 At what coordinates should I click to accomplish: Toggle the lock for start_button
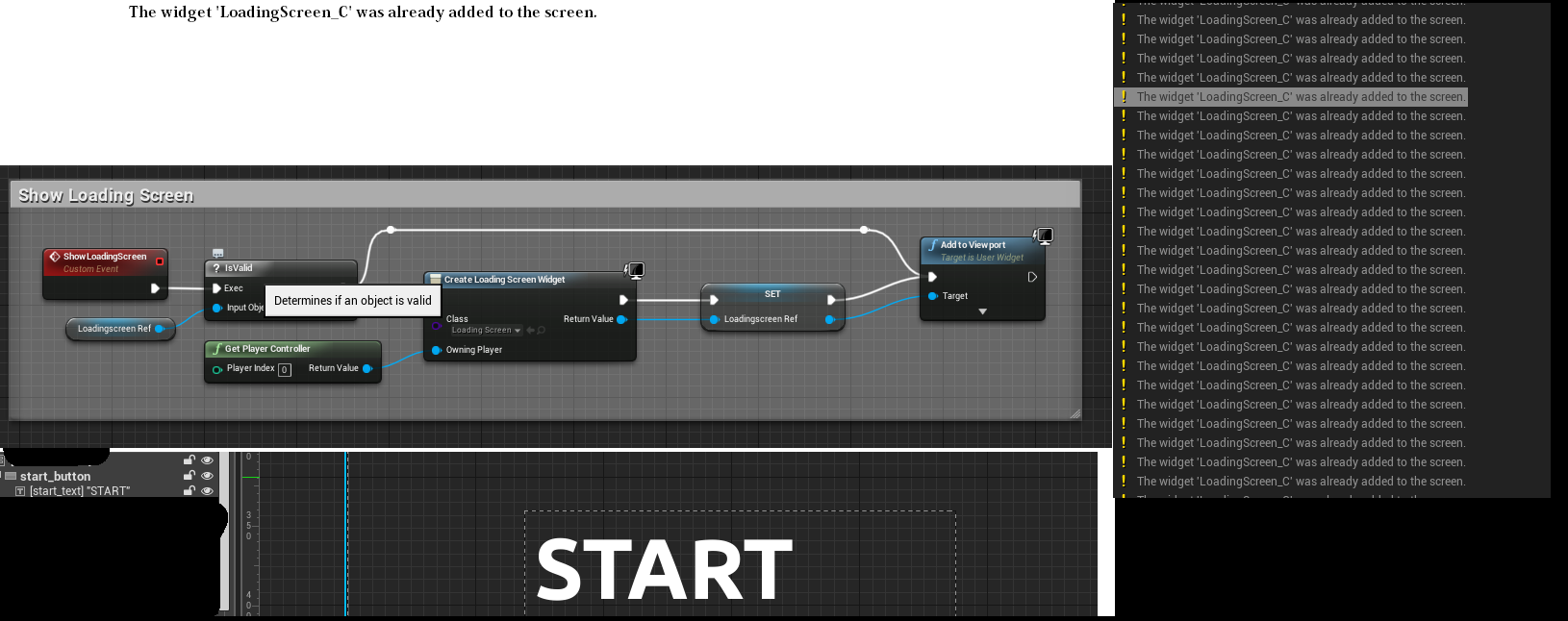190,476
